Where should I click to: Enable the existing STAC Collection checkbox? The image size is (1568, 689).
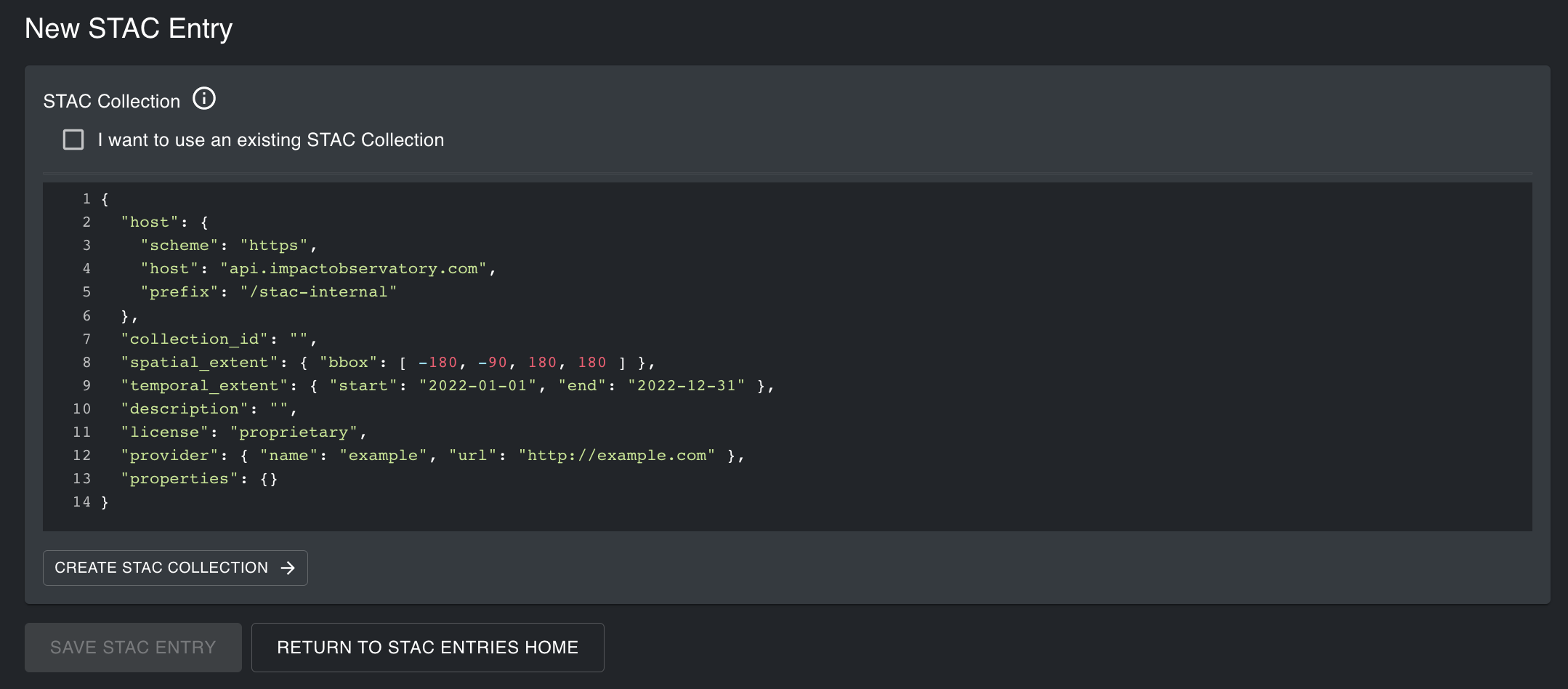(73, 140)
